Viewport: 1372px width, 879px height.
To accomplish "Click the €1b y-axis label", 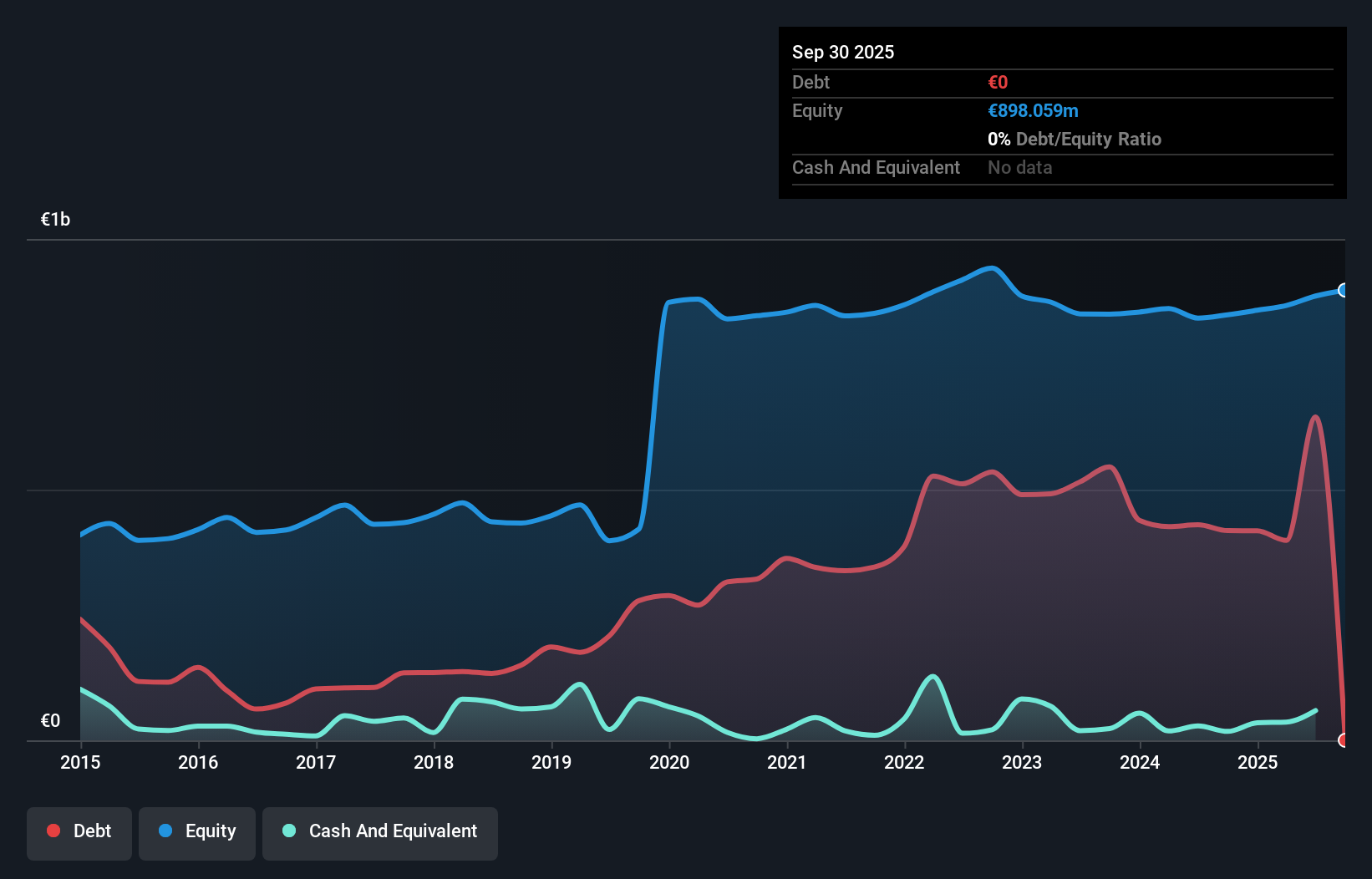I will point(55,220).
